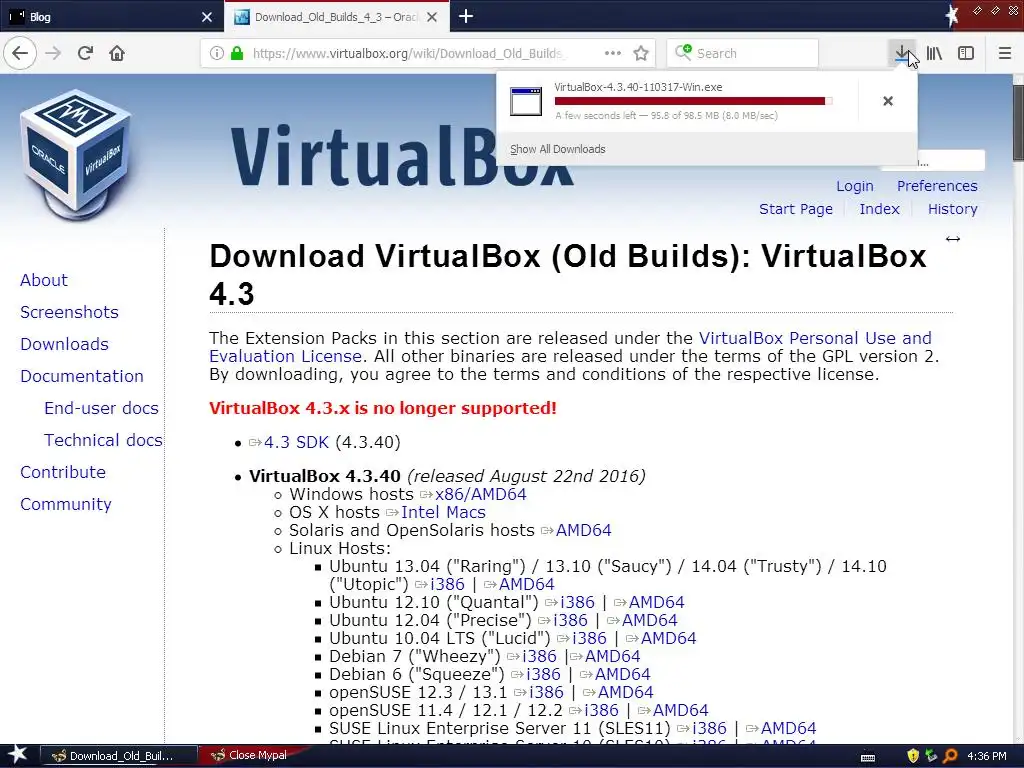
Task: Click in the Search box
Action: tap(743, 53)
